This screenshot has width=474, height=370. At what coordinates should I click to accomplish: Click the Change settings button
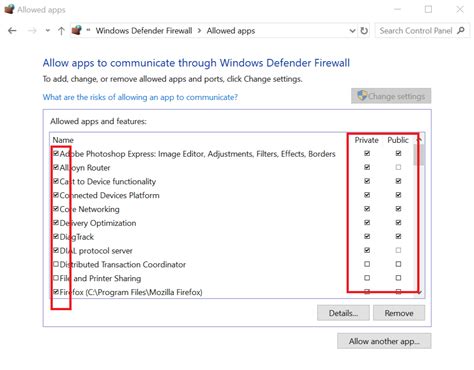[x=391, y=96]
